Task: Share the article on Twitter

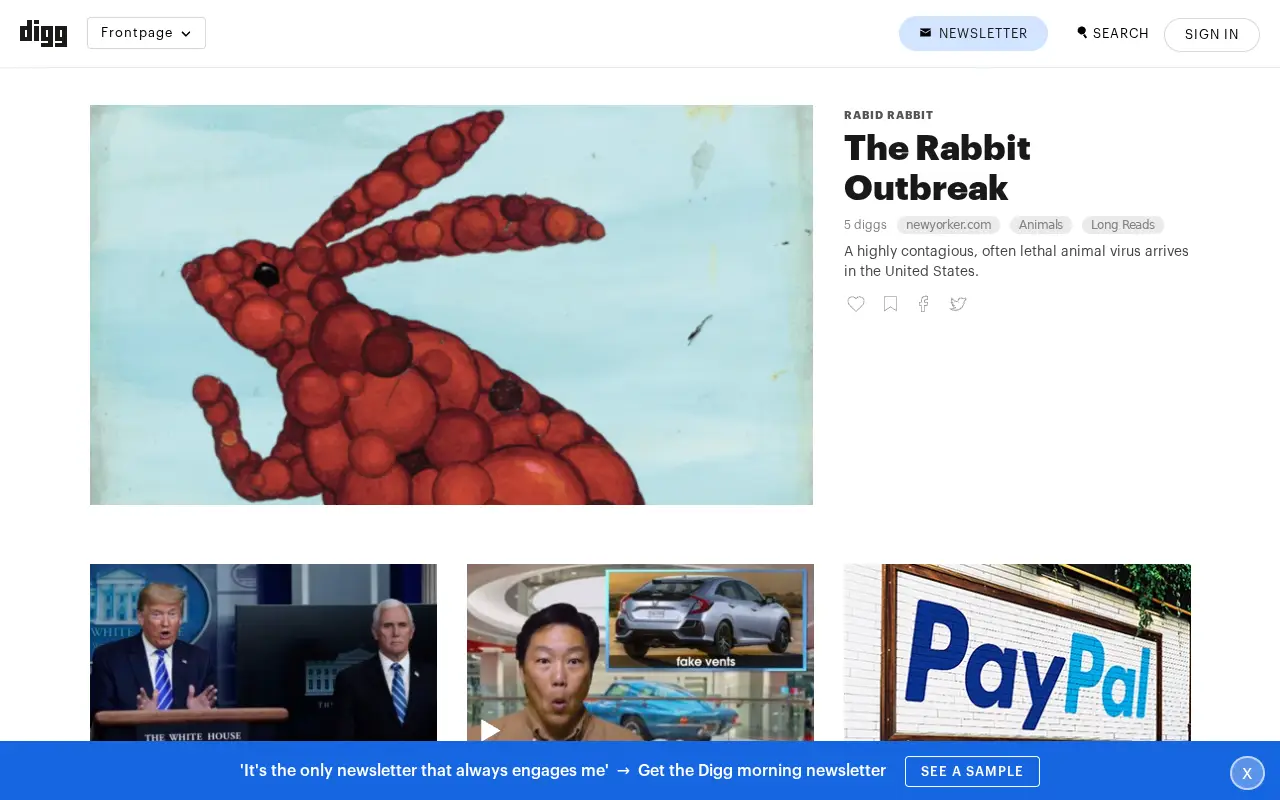Action: 958,304
